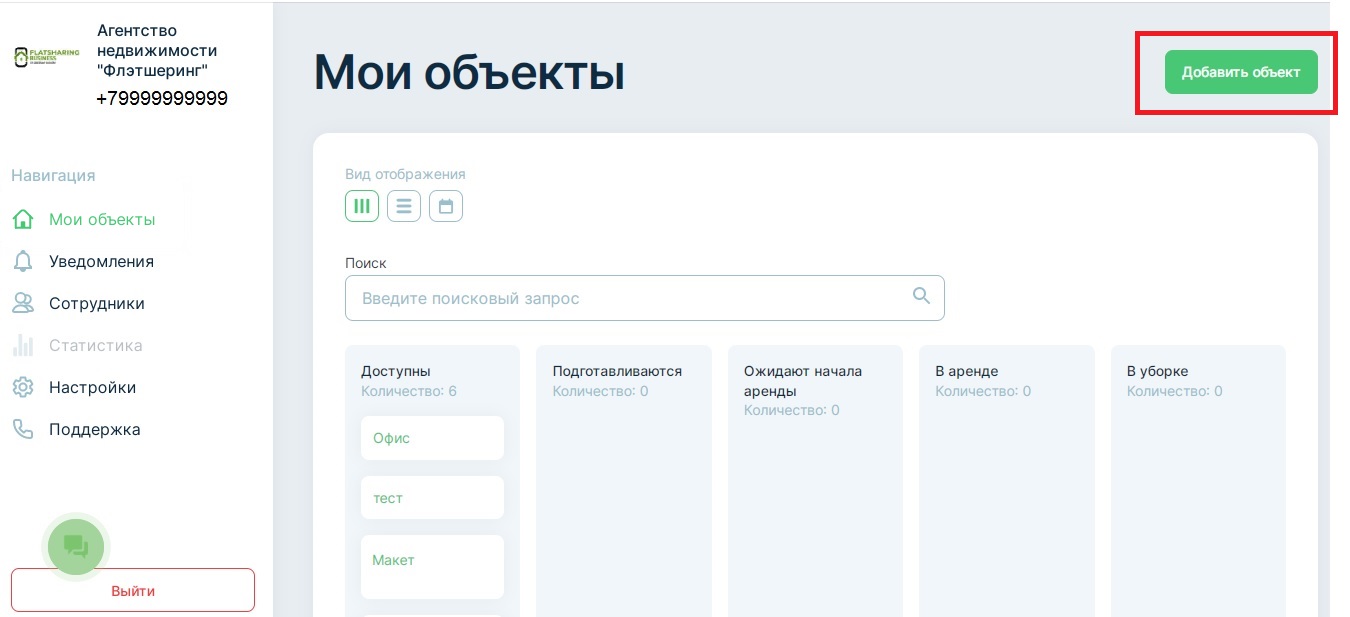Switch to list view icon
1350x617 pixels.
coord(404,206)
